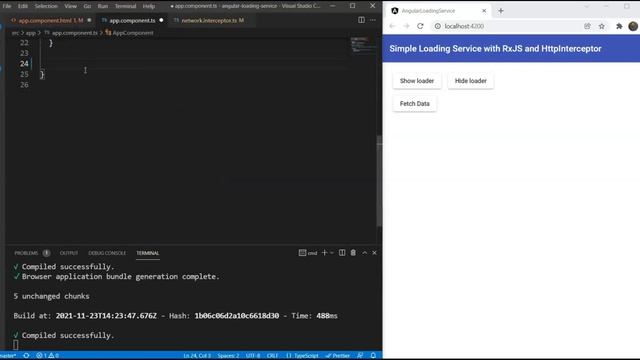Open the Debug Console panel tab
Viewport: 640px width, 360px height.
pyautogui.click(x=107, y=253)
